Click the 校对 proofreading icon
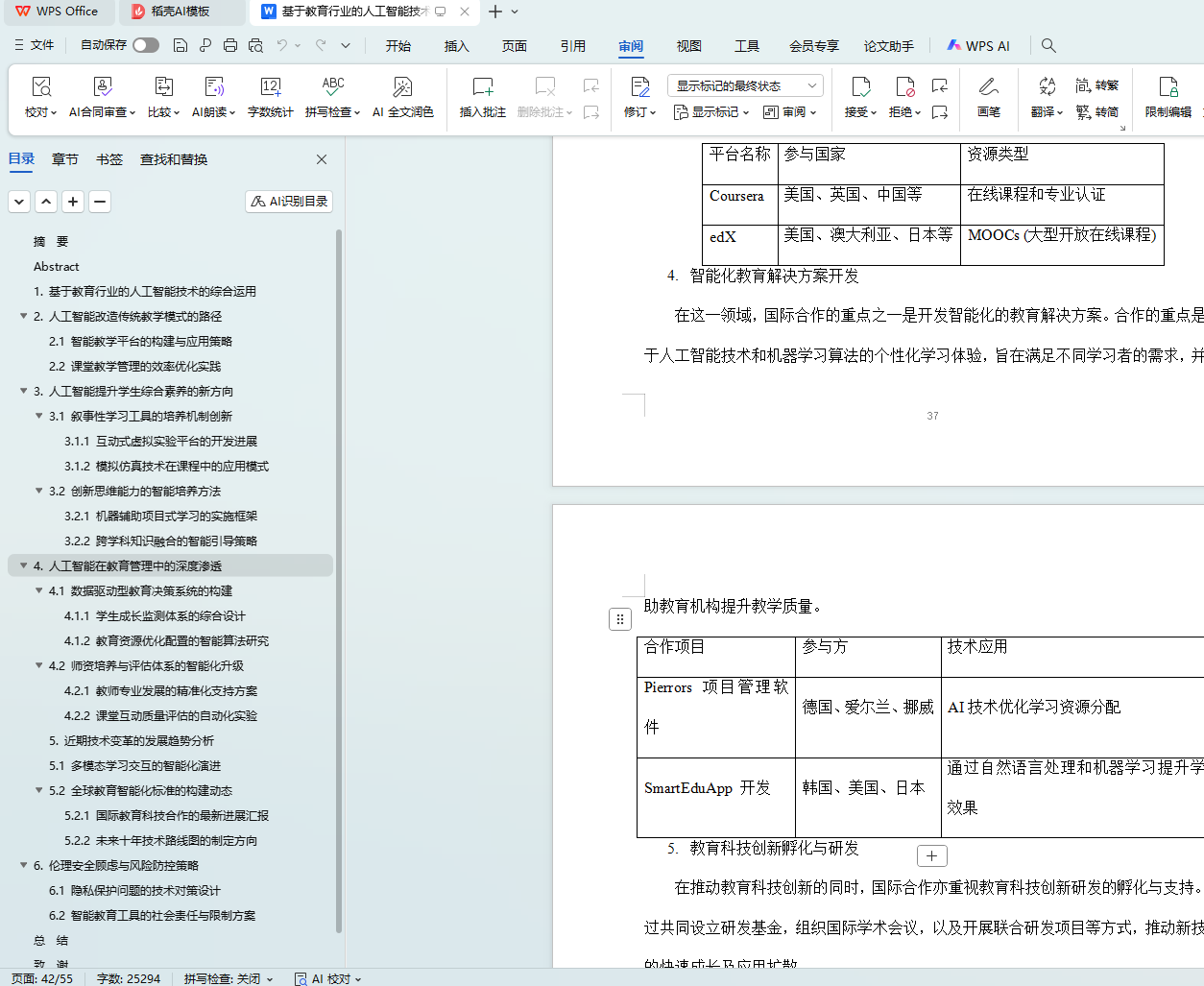 [x=40, y=87]
